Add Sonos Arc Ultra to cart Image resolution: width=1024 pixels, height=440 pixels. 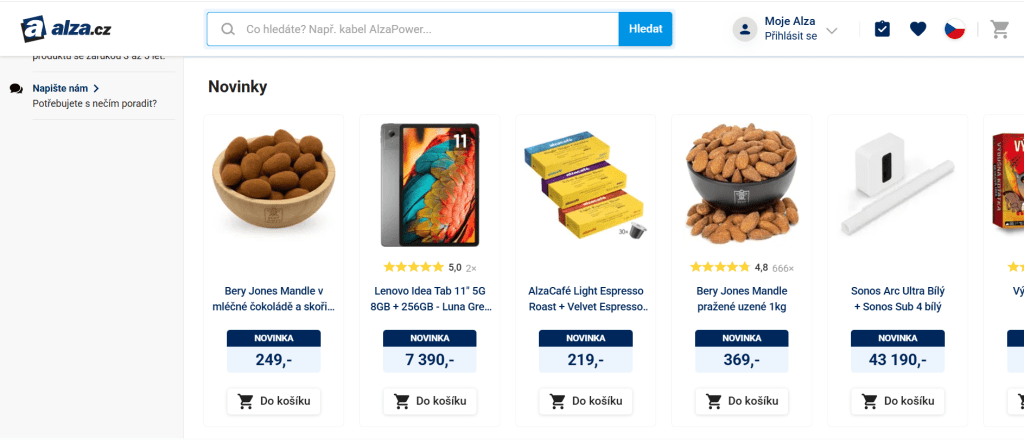pos(898,401)
